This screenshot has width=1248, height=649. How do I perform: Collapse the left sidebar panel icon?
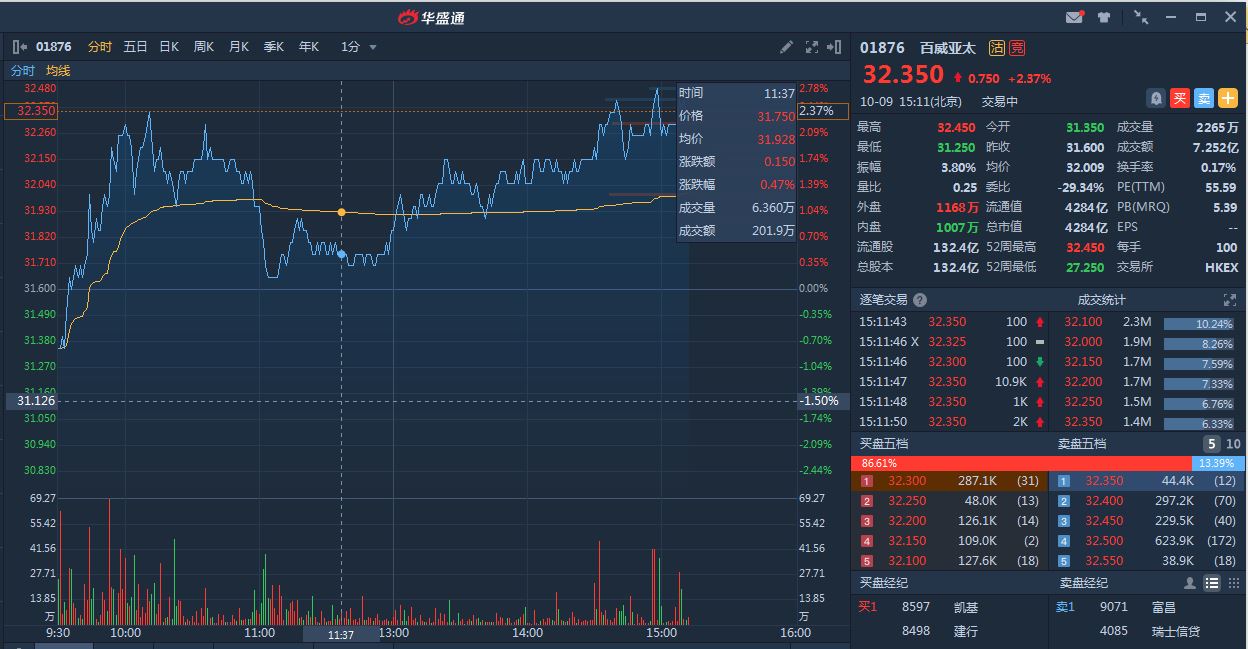[x=21, y=47]
